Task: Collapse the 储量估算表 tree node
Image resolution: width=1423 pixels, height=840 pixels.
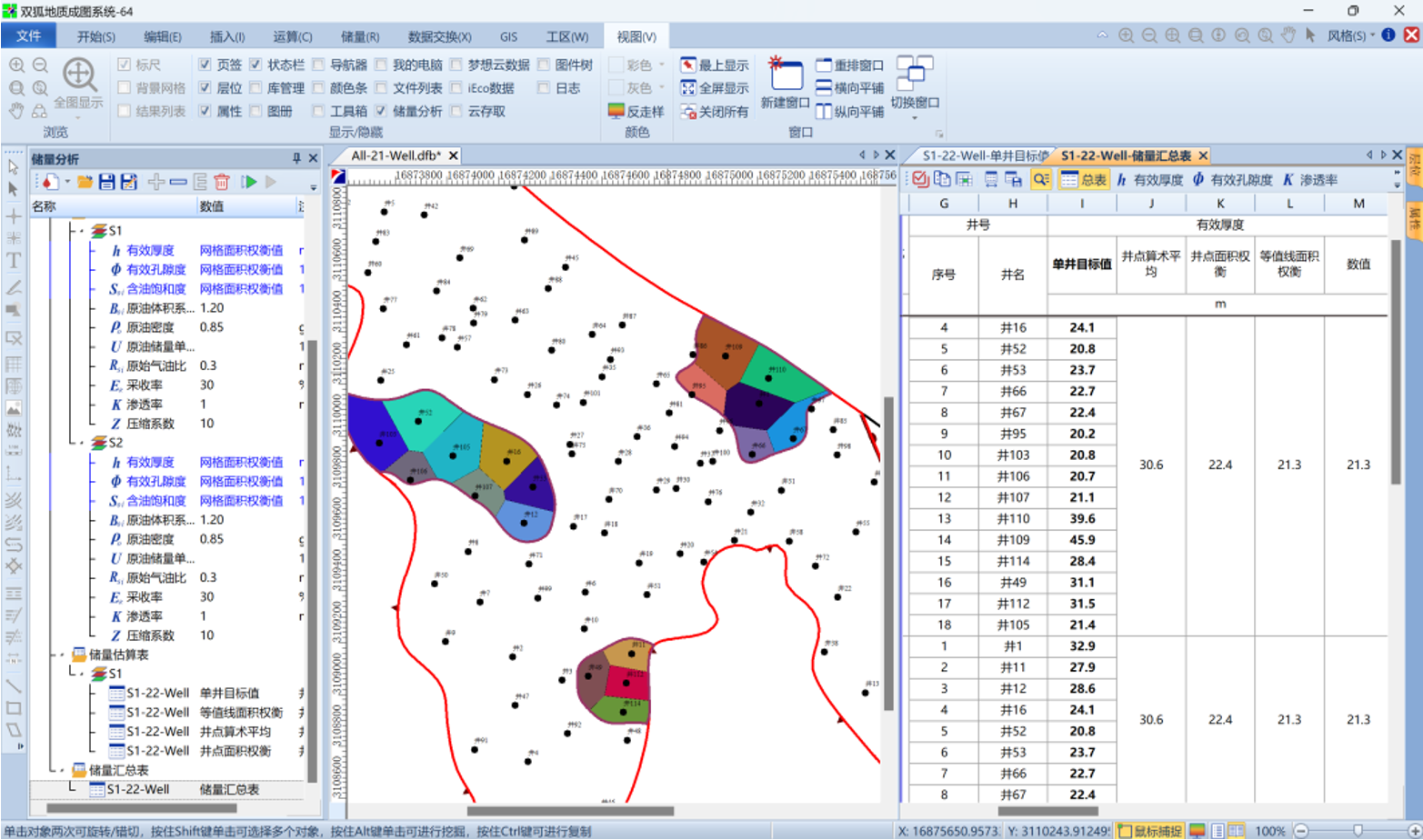Action: [x=62, y=655]
